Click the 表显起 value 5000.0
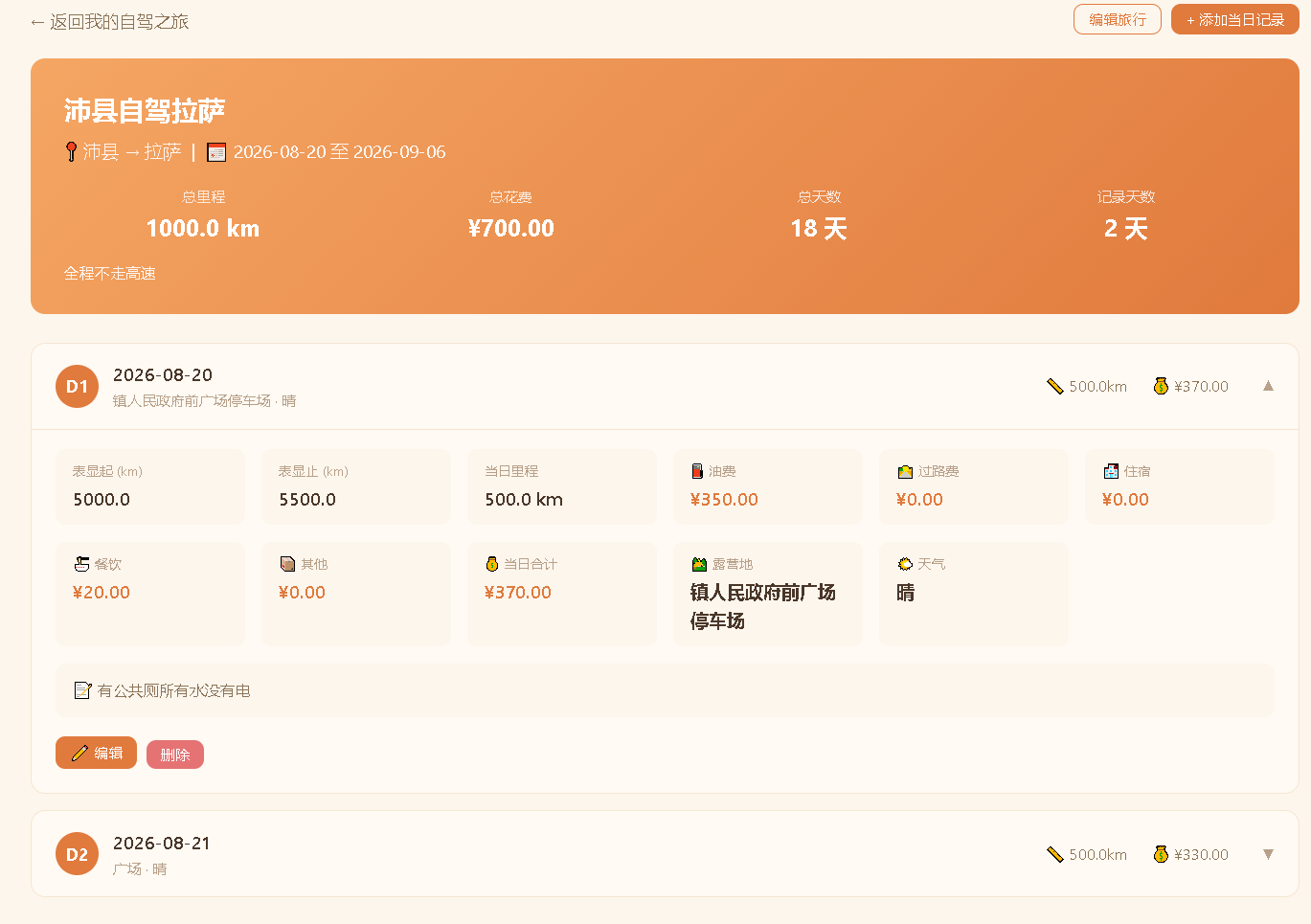This screenshot has height=924, width=1311. point(102,499)
